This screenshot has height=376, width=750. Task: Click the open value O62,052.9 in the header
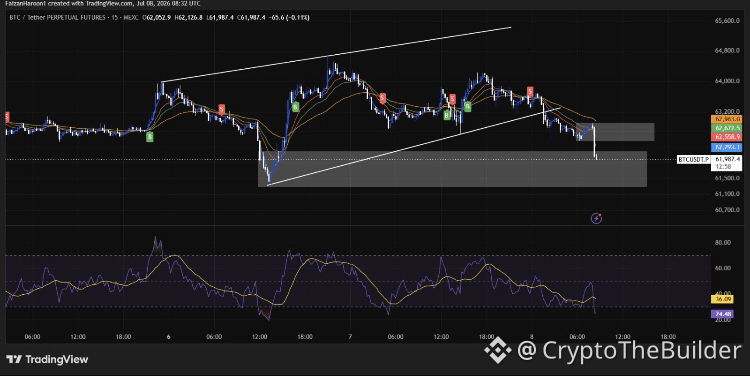click(156, 18)
